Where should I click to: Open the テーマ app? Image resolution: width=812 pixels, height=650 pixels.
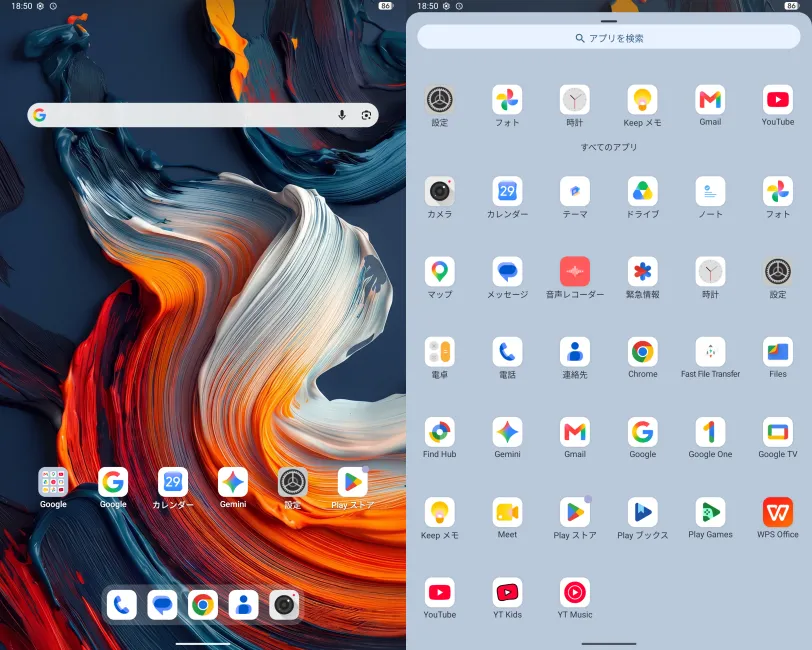[x=575, y=191]
